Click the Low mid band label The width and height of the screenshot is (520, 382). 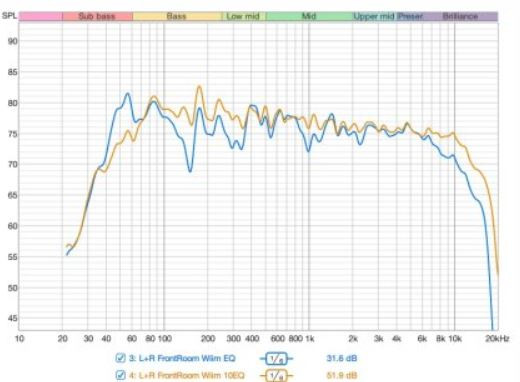coord(243,16)
